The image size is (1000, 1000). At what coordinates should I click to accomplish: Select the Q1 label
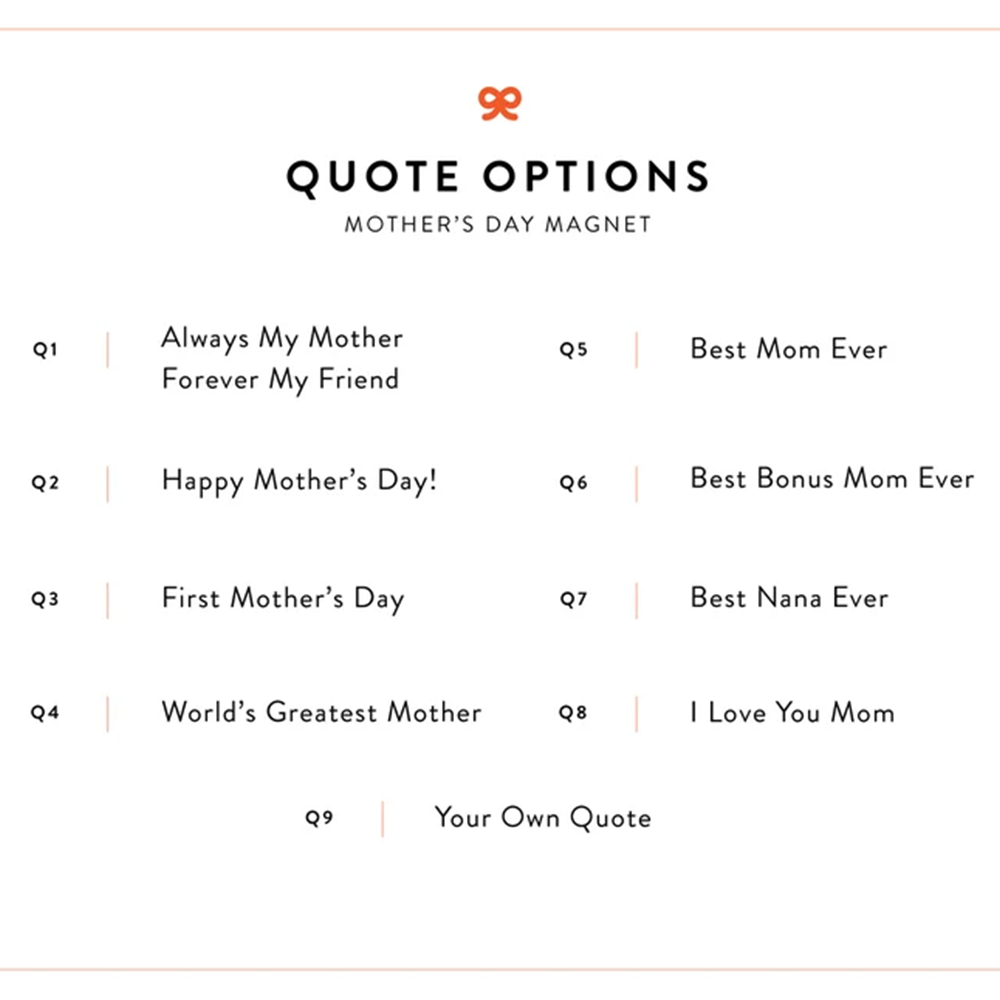point(45,349)
